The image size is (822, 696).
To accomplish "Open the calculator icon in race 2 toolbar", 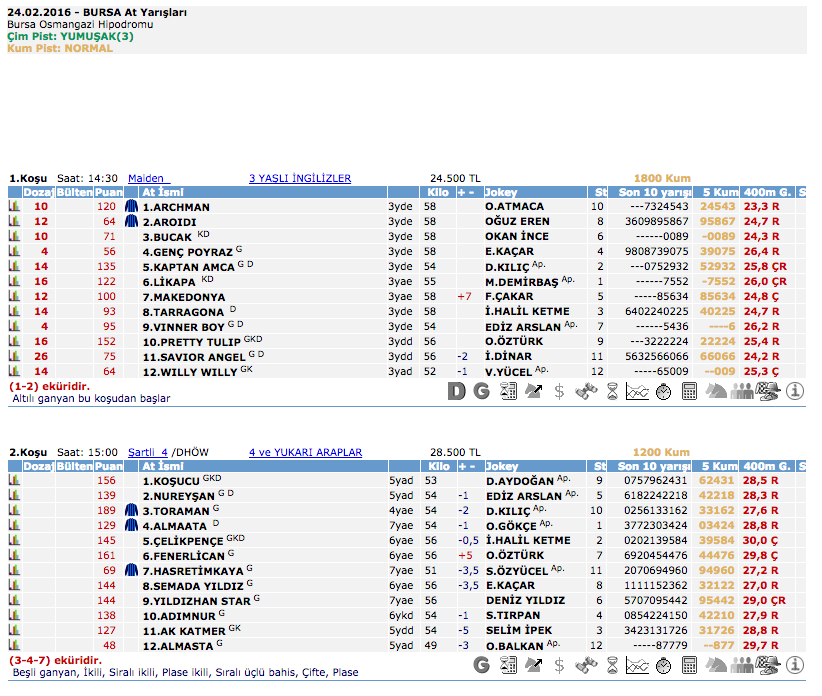I will tap(690, 665).
